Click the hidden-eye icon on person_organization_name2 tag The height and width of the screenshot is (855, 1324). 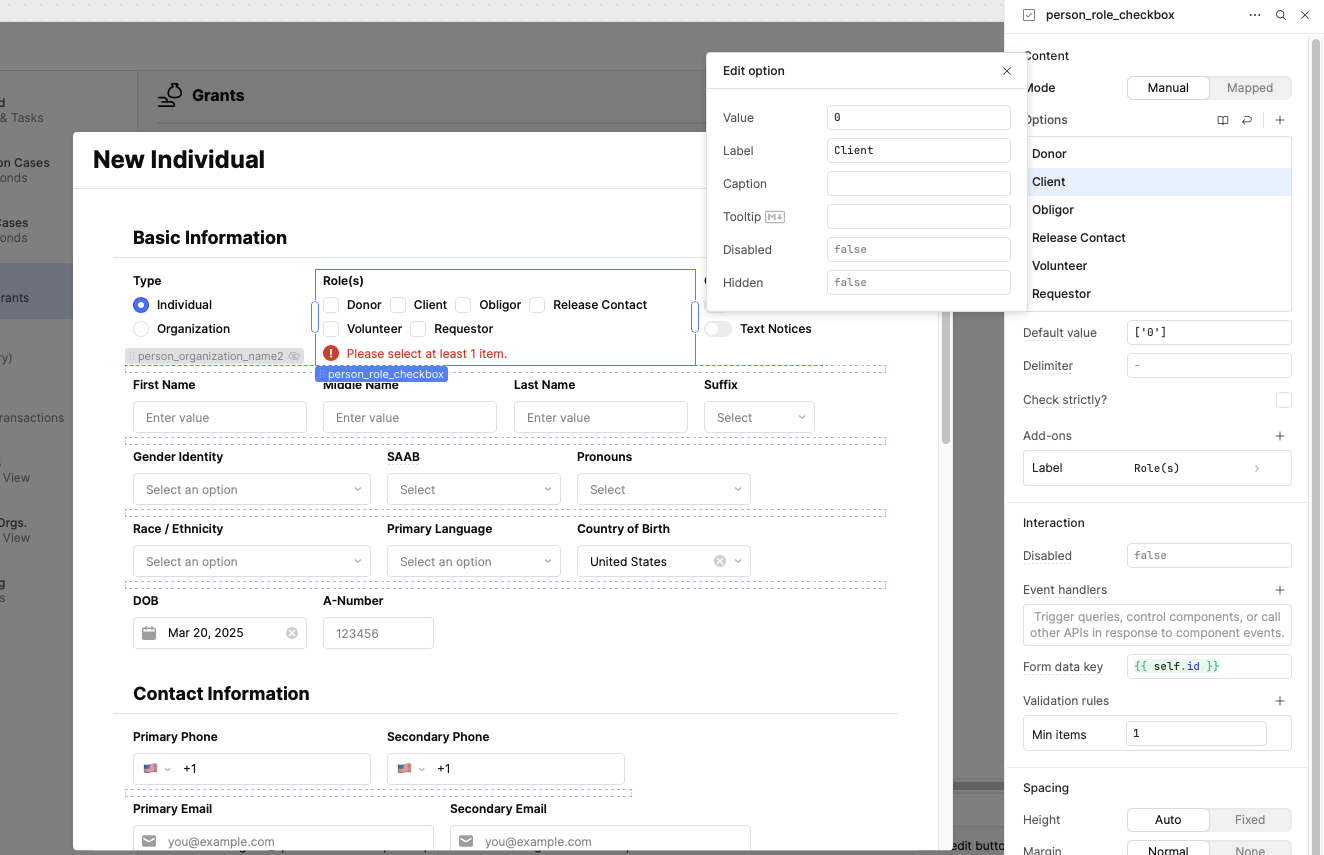point(294,356)
